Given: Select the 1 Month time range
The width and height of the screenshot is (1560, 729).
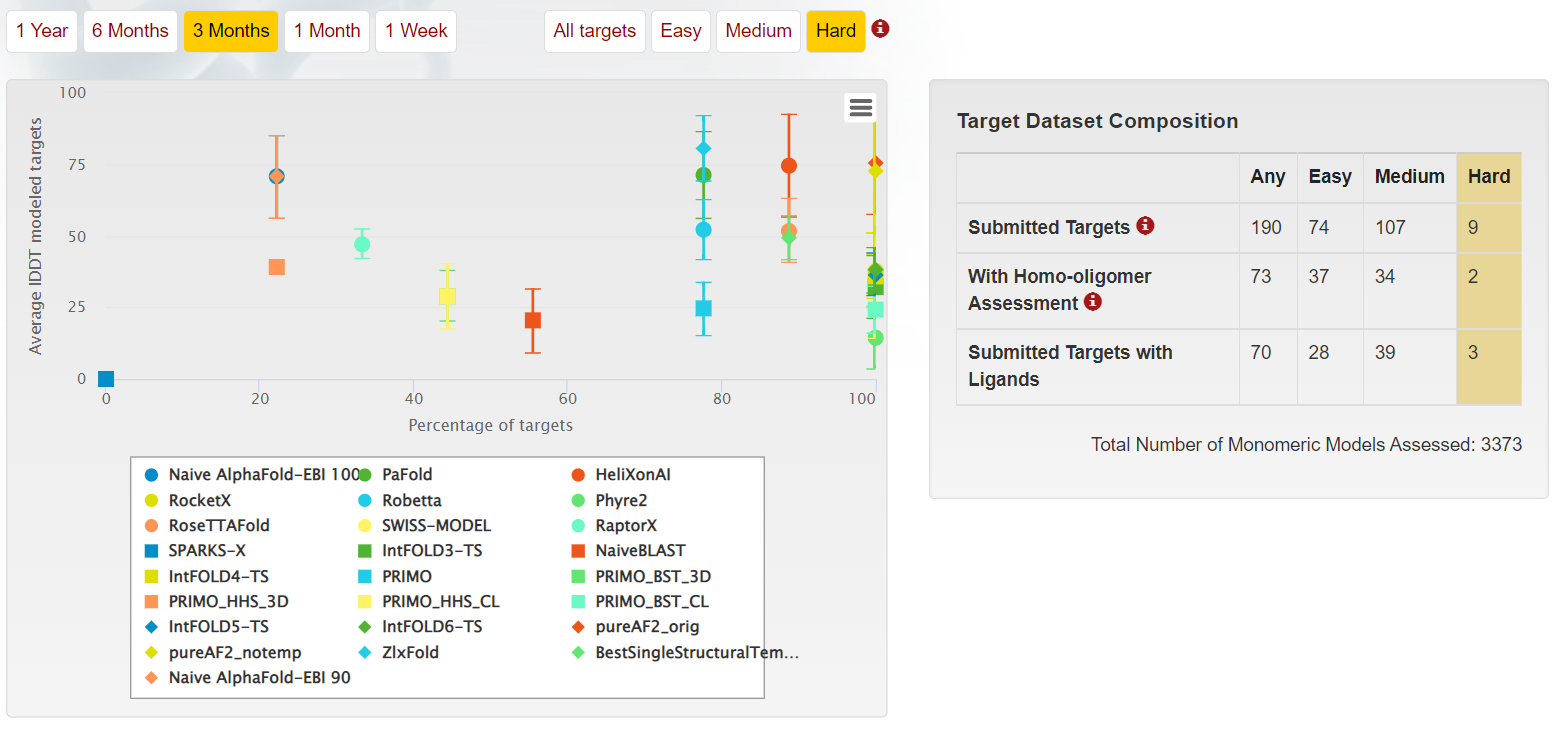Looking at the screenshot, I should pos(327,31).
